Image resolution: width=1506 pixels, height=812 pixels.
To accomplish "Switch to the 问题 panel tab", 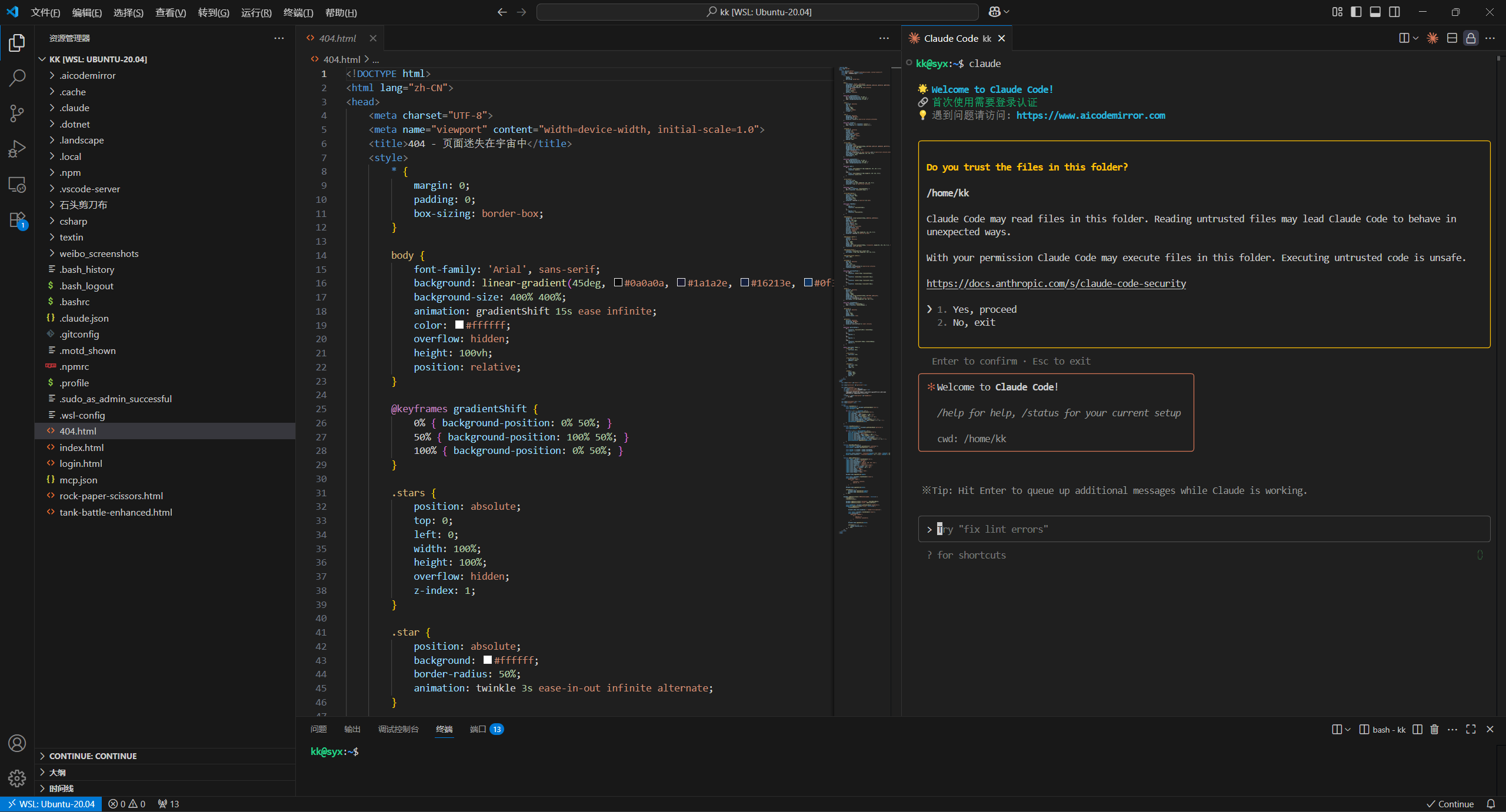I will [x=318, y=729].
